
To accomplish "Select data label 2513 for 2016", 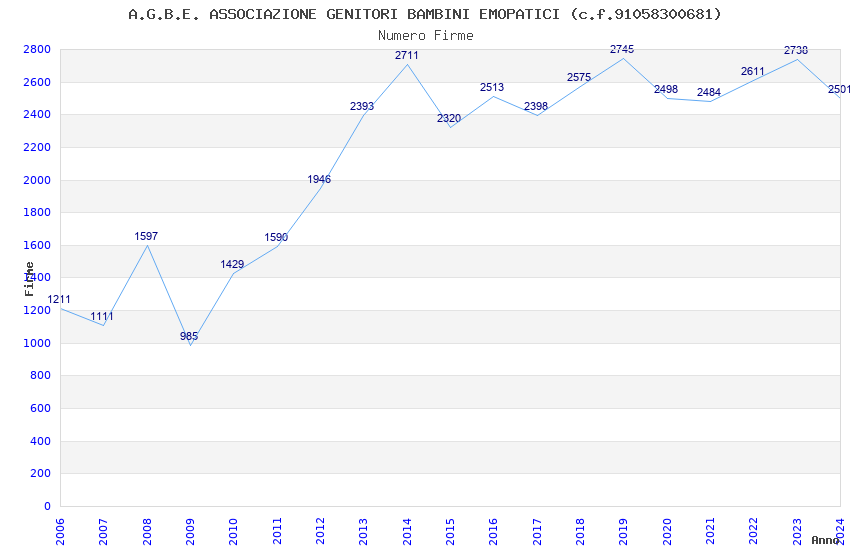I will pos(492,87).
